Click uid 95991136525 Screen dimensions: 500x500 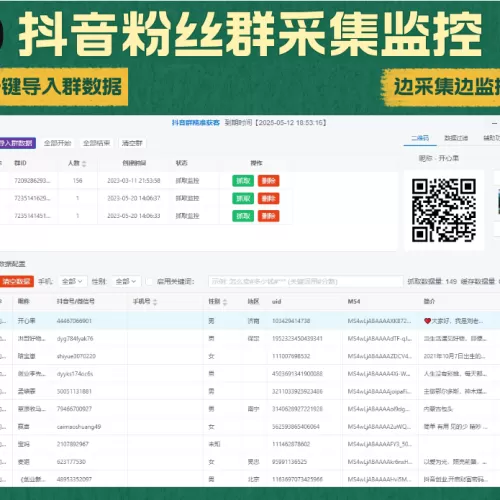click(x=289, y=462)
